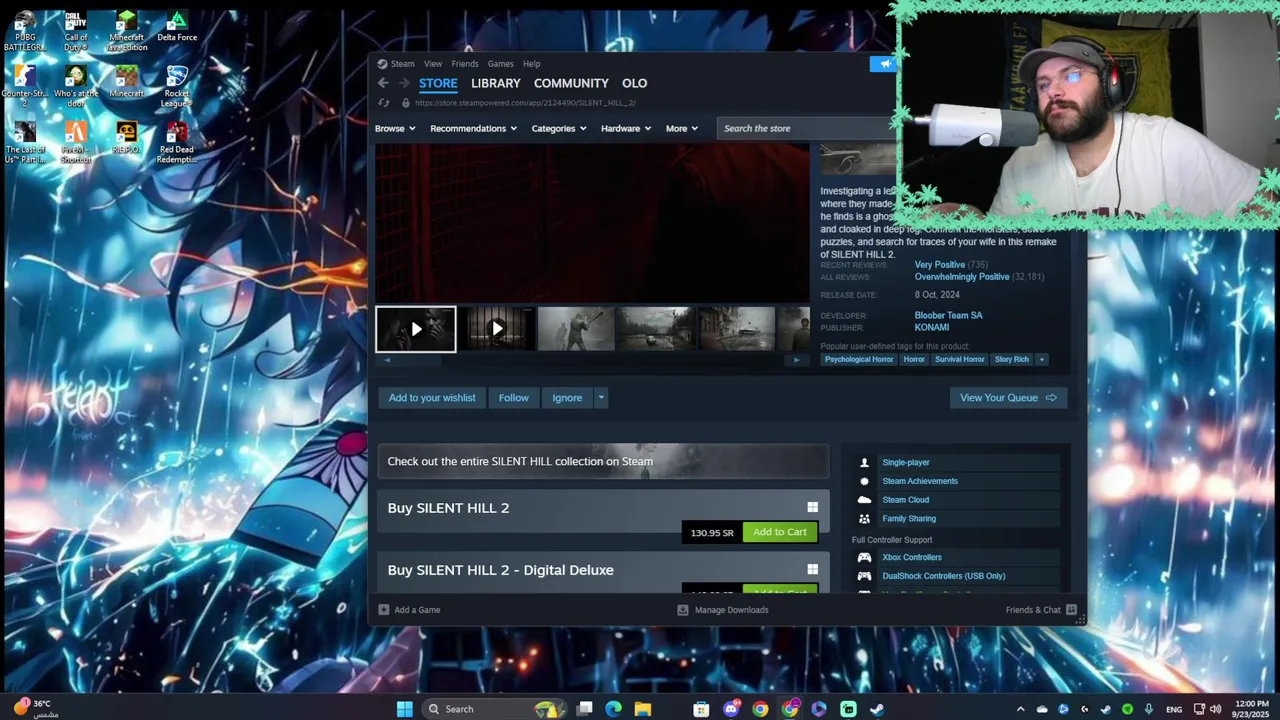1280x720 pixels.
Task: Open the Steam menu in title bar
Action: pyautogui.click(x=403, y=64)
